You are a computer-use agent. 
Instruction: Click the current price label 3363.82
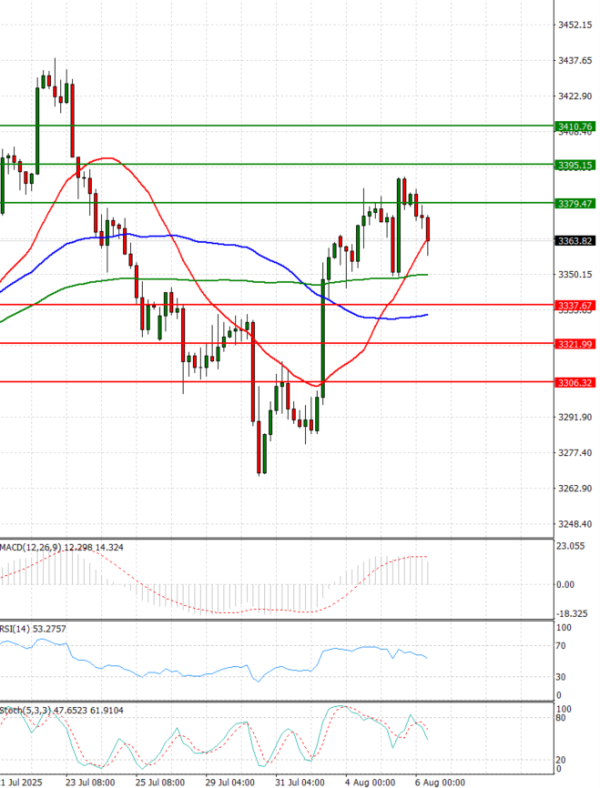pos(575,241)
